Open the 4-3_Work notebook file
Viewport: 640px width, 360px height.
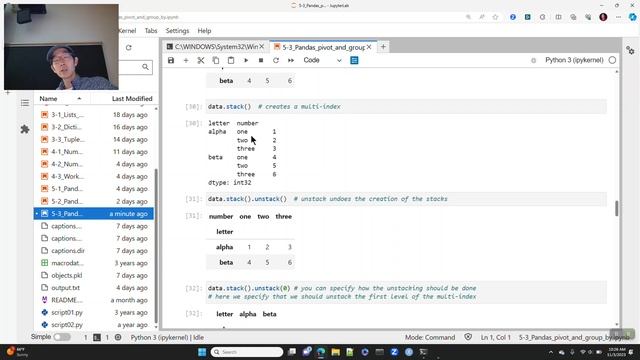[94, 177]
